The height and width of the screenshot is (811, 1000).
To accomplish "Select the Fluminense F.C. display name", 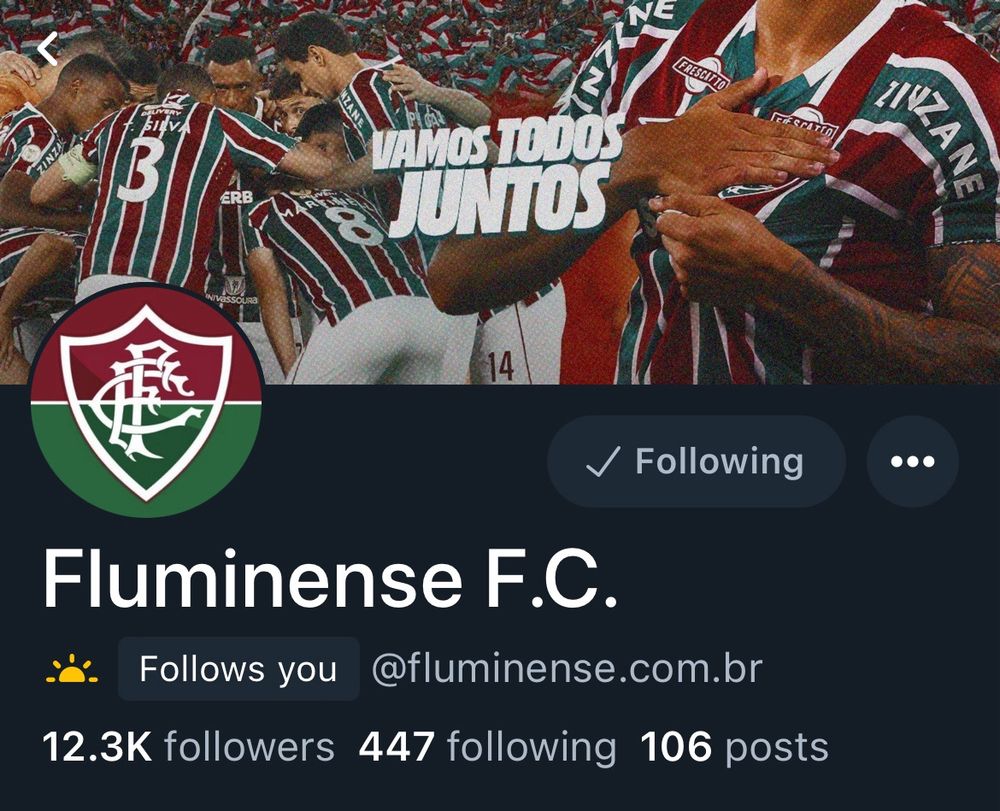I will (x=330, y=580).
